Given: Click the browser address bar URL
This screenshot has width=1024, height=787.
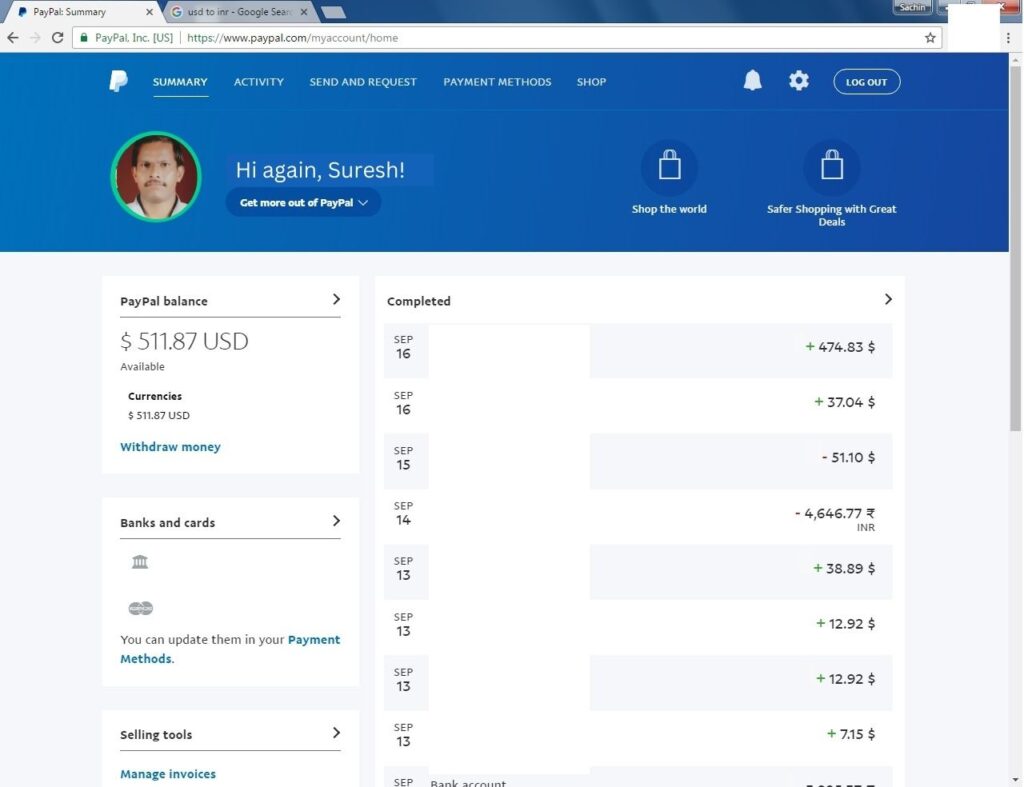Looking at the screenshot, I should point(293,38).
